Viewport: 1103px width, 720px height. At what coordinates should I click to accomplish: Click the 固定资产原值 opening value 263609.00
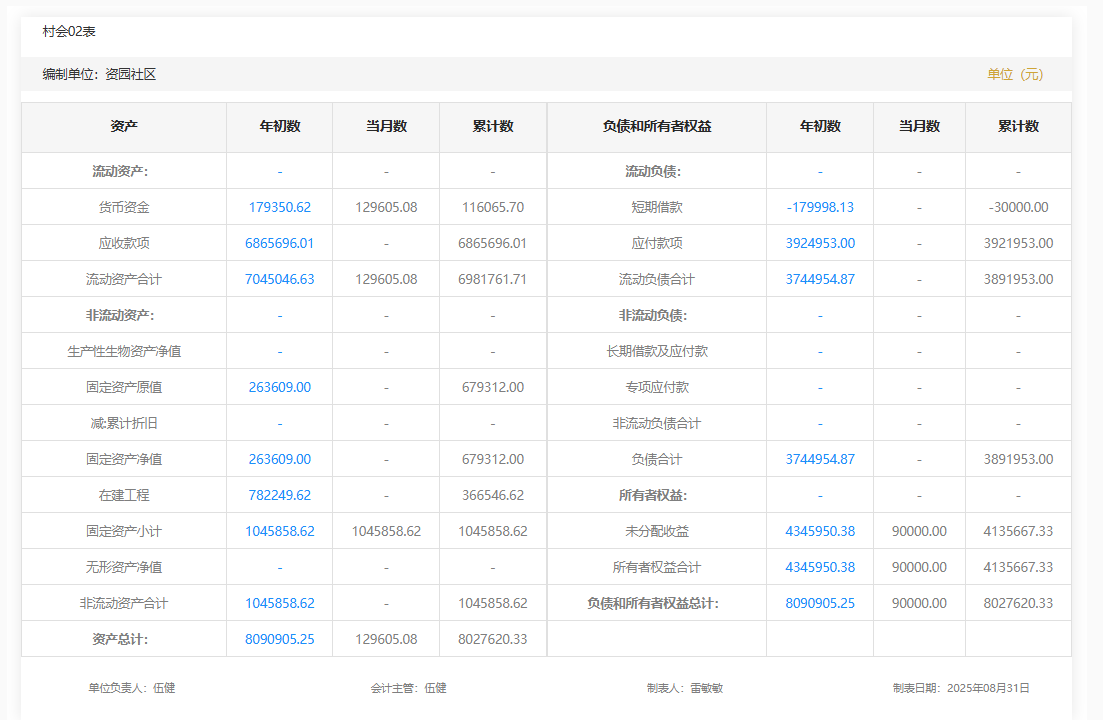coord(279,387)
